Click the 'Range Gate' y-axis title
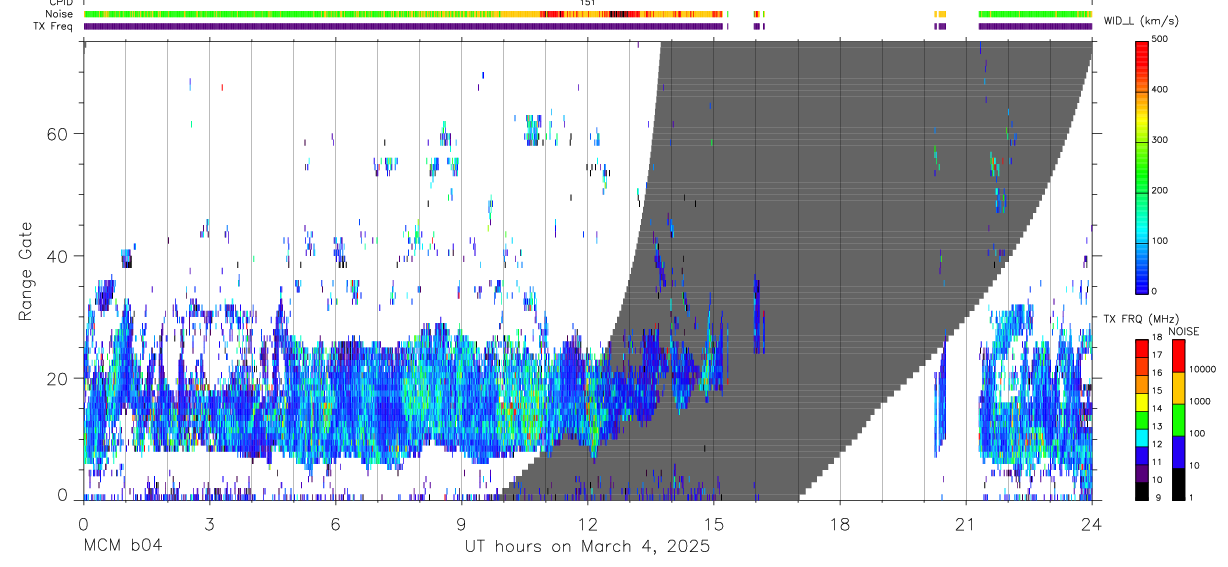Viewport: 1228px width, 567px height. (27, 270)
